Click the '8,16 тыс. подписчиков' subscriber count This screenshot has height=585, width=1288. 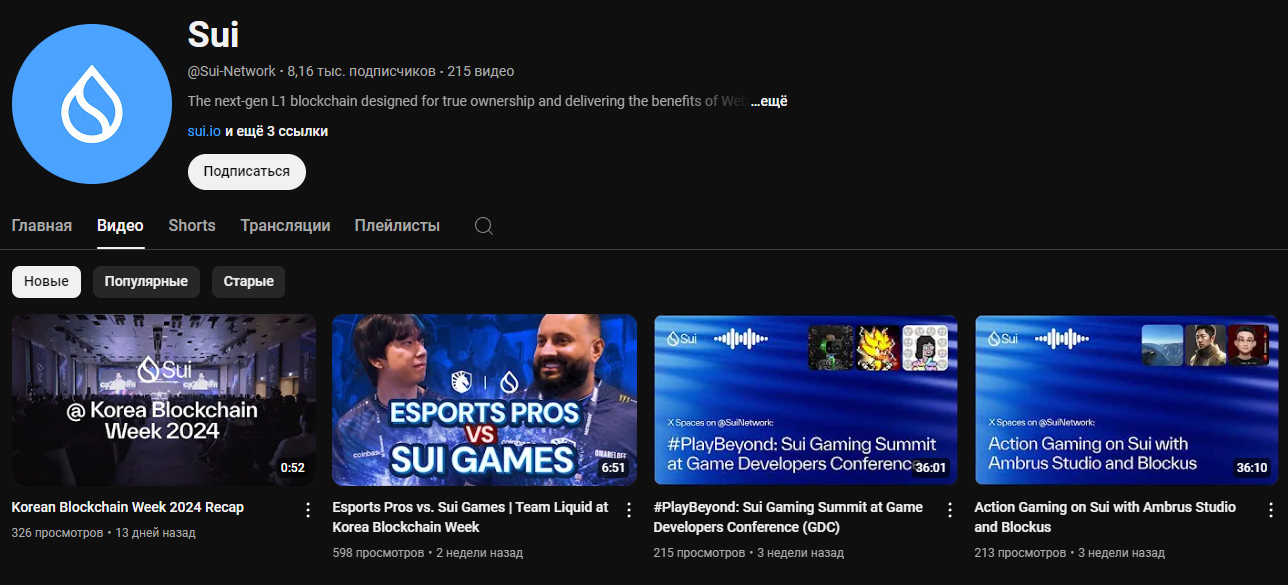[x=361, y=72]
